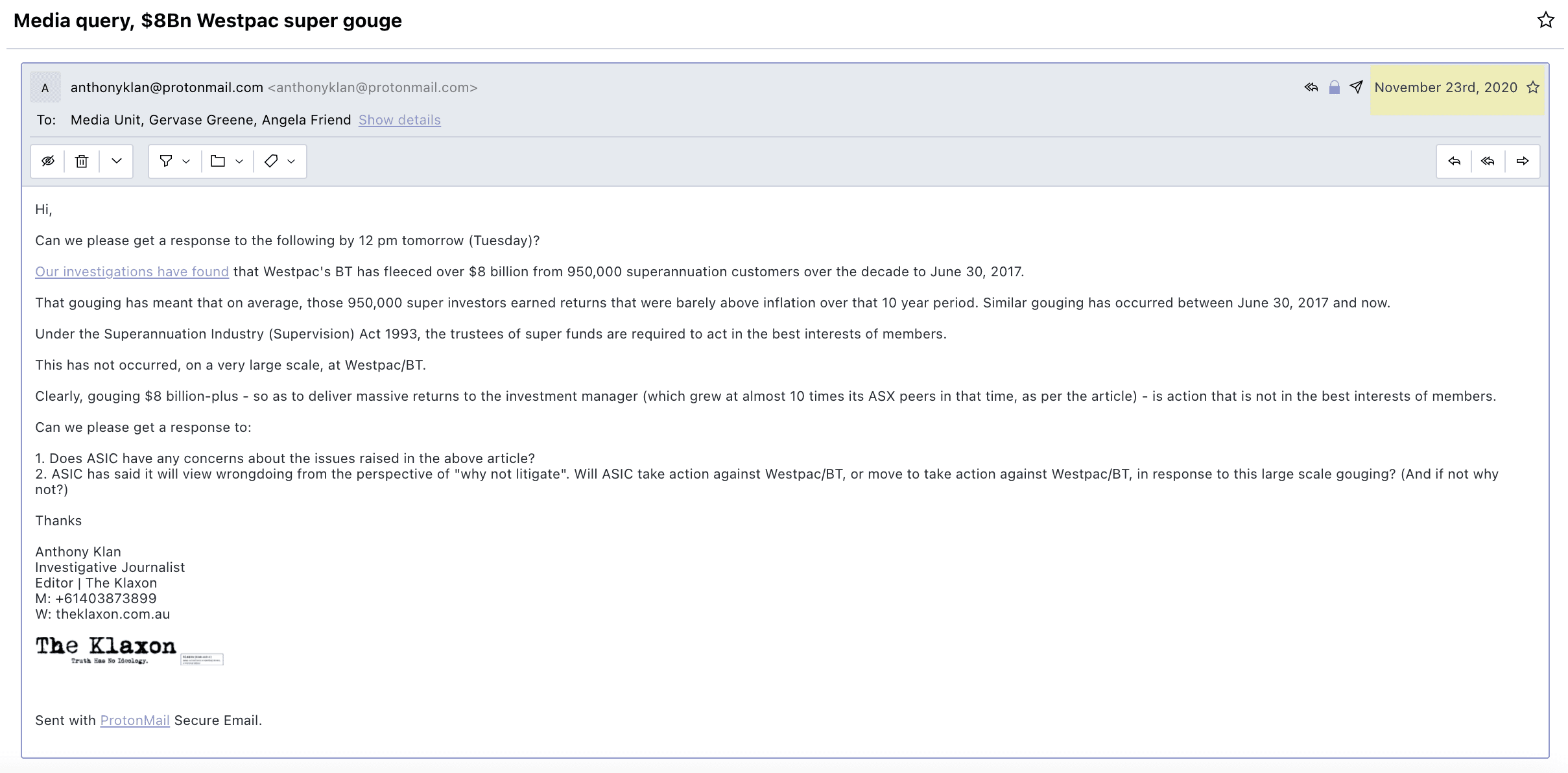Mark message as unread with eye icon

48,161
